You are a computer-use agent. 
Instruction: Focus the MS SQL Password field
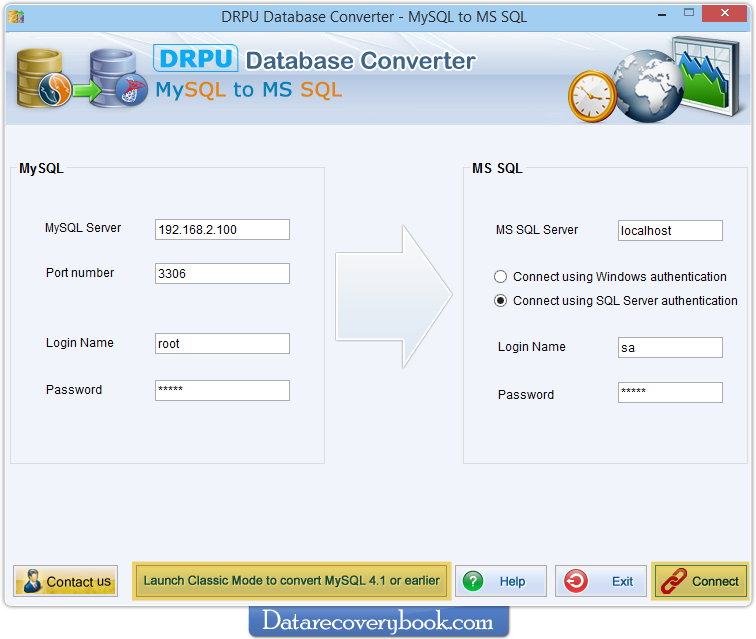(x=670, y=393)
